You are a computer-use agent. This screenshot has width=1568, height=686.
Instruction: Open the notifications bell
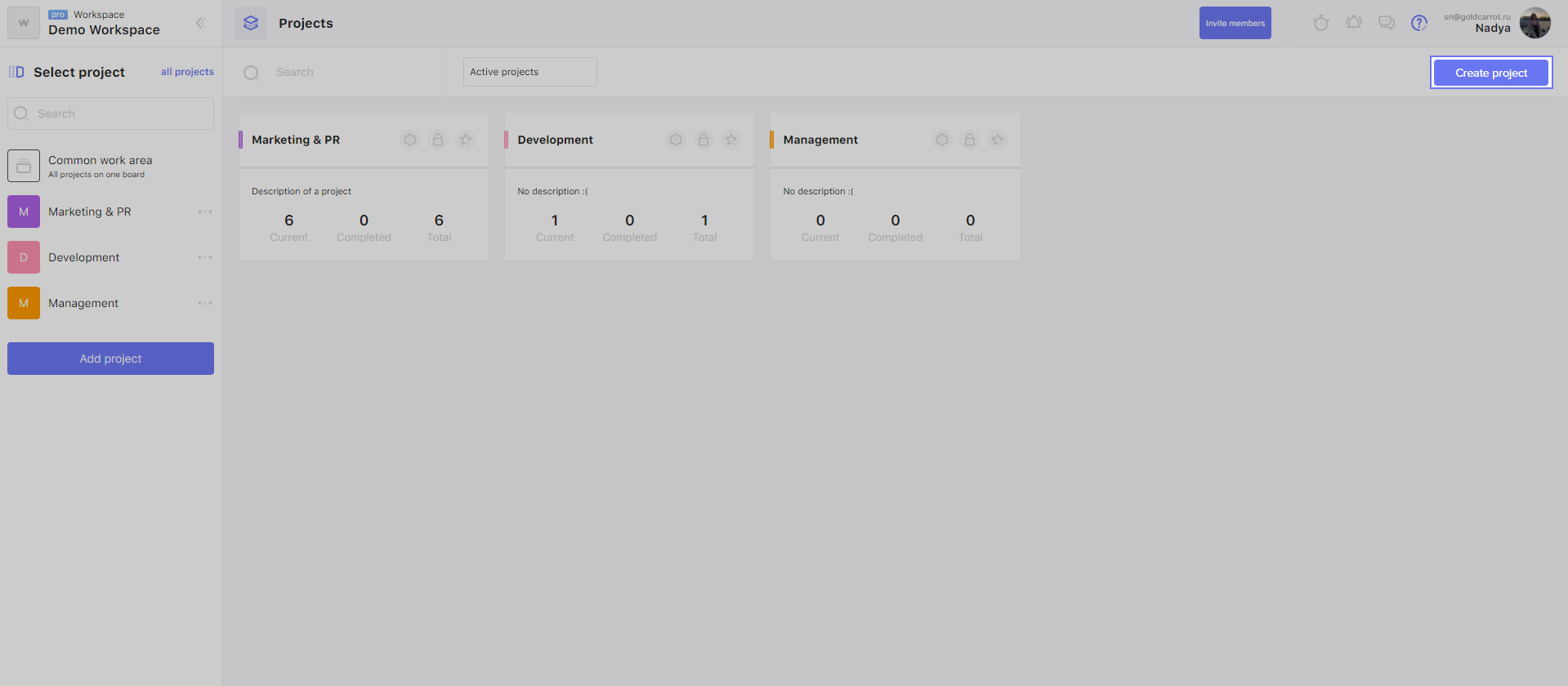coord(1354,23)
